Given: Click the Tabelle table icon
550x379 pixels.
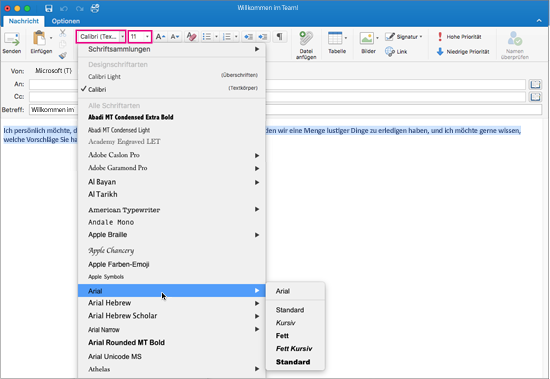Looking at the screenshot, I should coord(335,38).
